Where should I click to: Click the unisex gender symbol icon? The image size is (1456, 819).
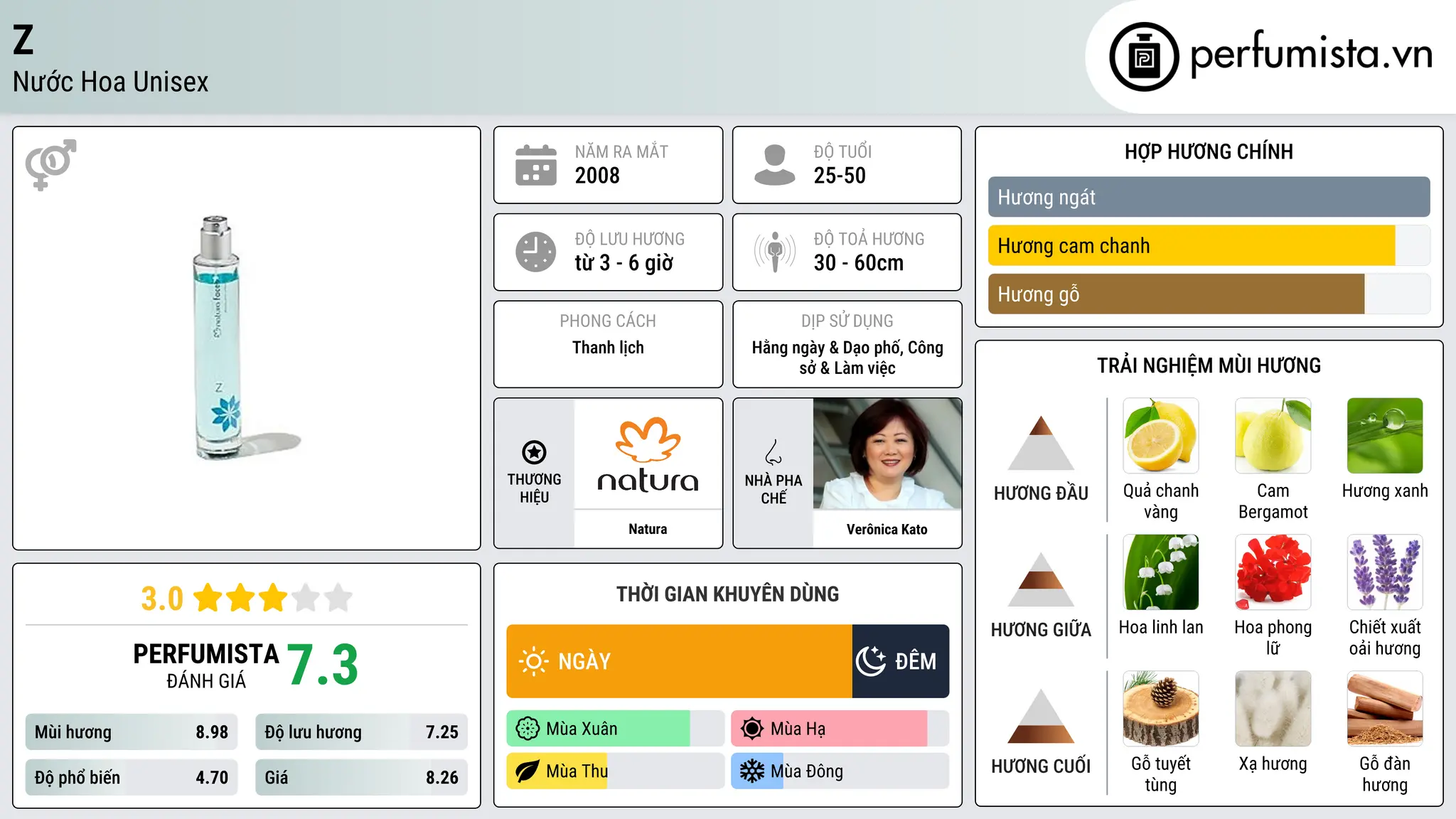(x=50, y=164)
